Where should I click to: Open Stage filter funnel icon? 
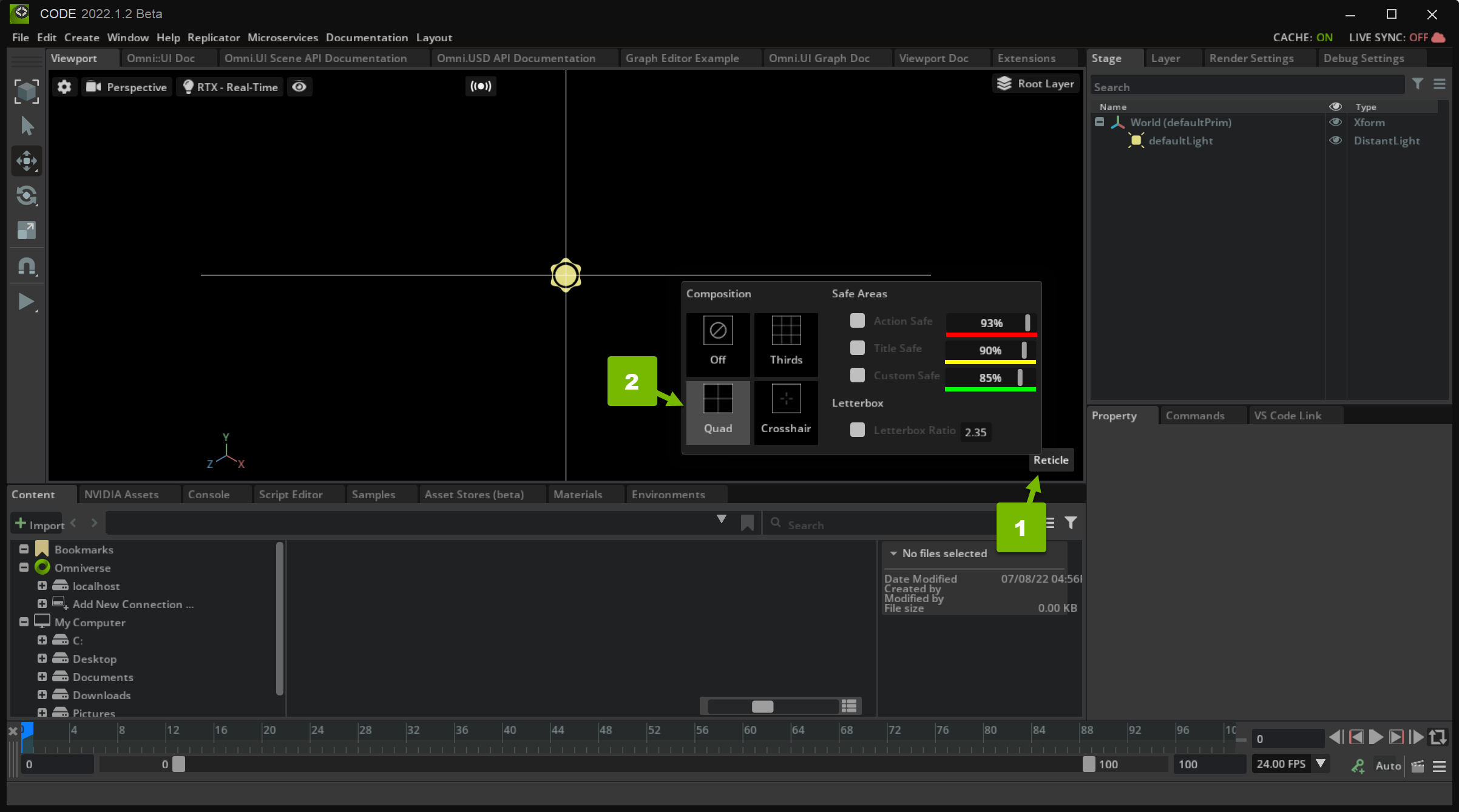pos(1417,84)
